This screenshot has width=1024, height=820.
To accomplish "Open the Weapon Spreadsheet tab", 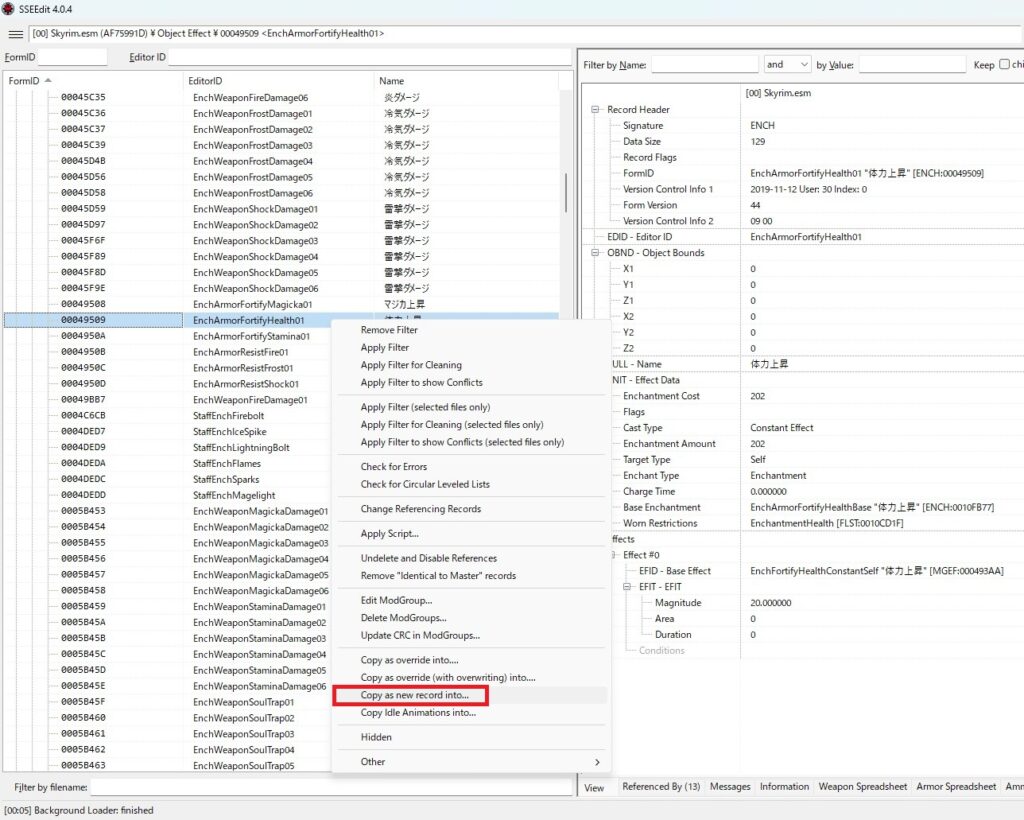I will pyautogui.click(x=862, y=787).
